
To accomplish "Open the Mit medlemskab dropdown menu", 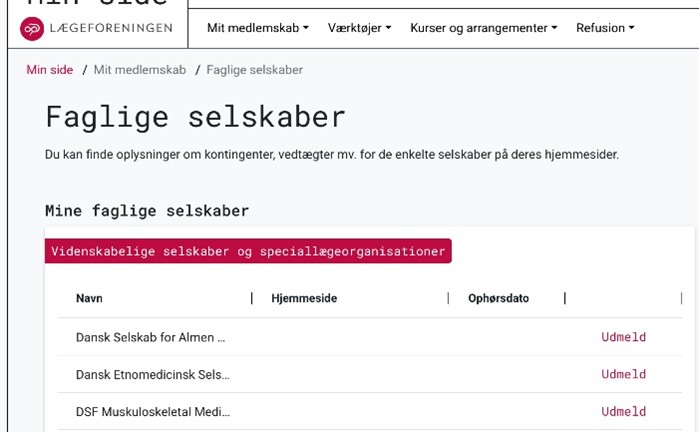I will point(257,28).
